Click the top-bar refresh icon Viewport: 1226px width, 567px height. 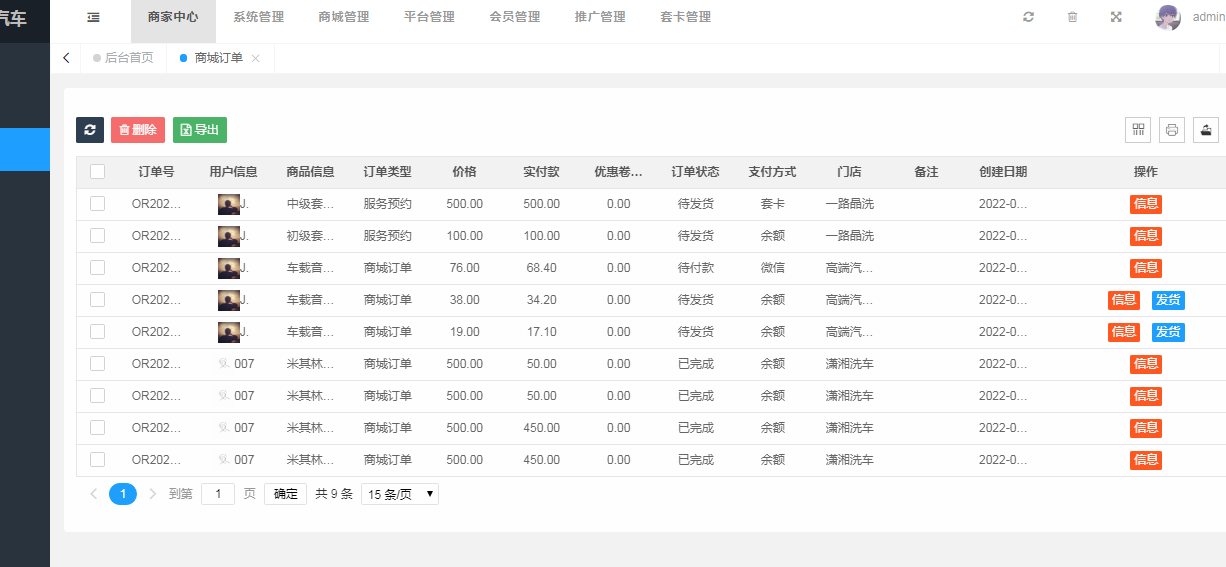(x=1028, y=17)
